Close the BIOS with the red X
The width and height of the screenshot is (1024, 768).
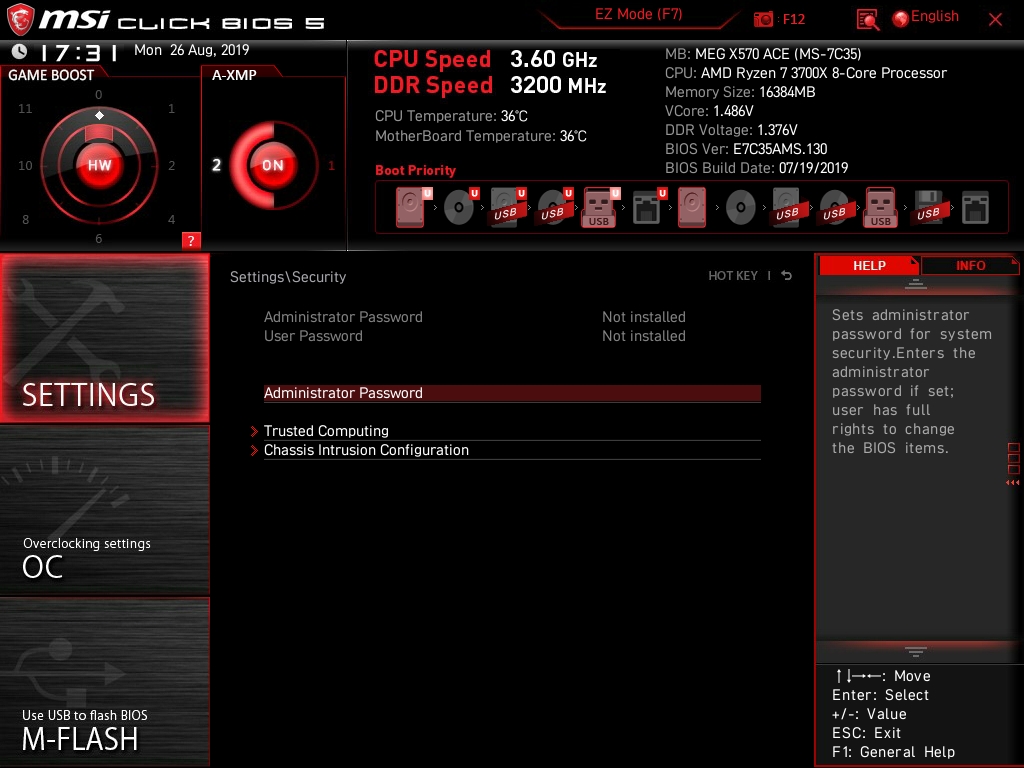point(995,20)
